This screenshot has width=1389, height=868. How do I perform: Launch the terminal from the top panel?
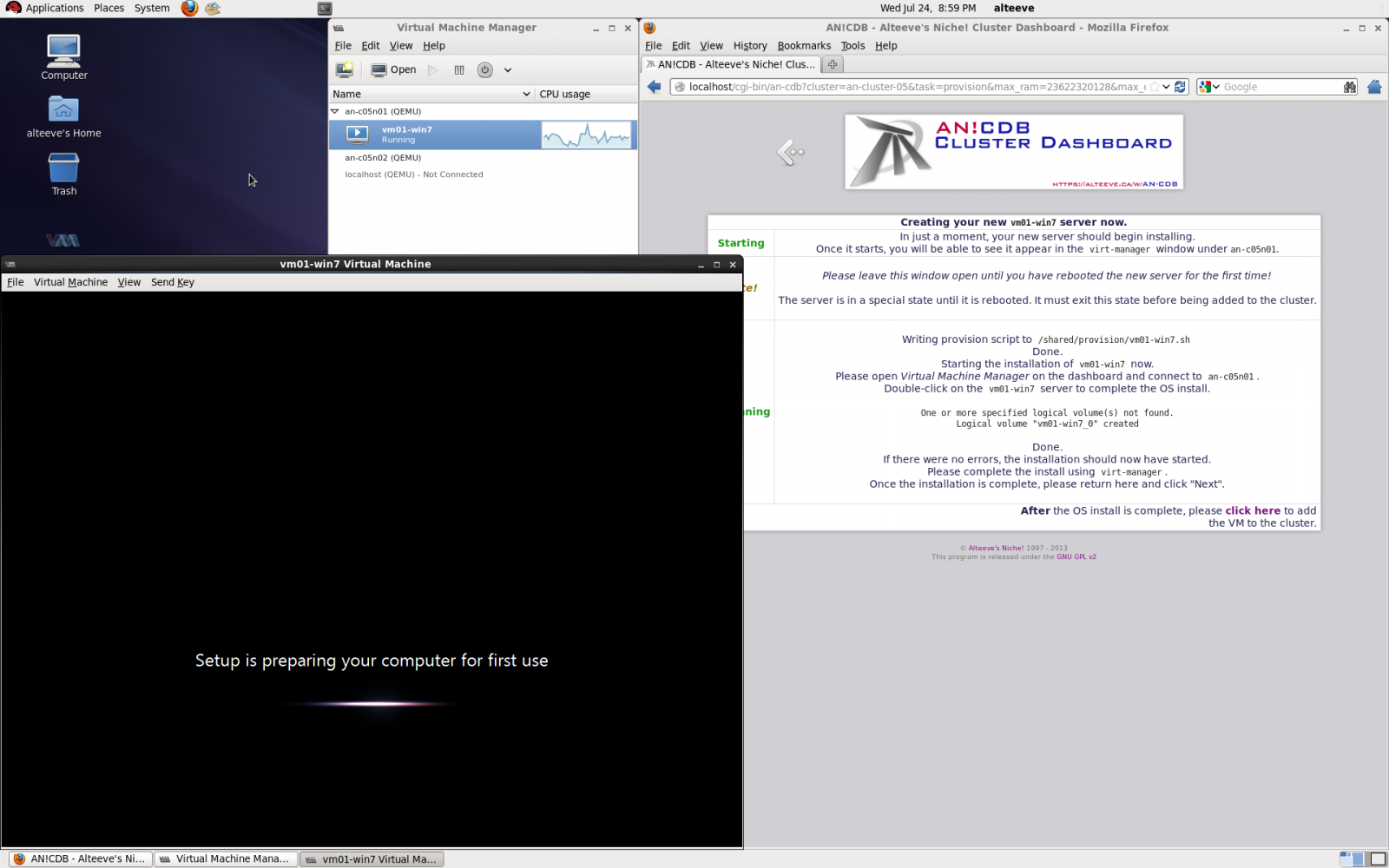[x=325, y=9]
